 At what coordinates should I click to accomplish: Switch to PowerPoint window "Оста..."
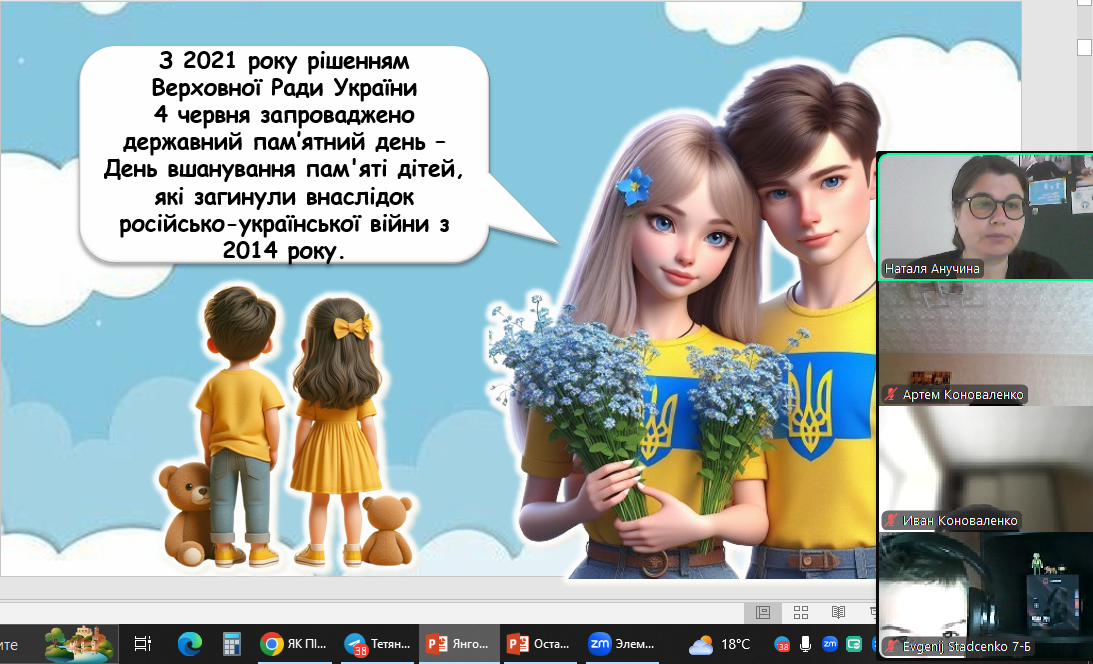540,644
